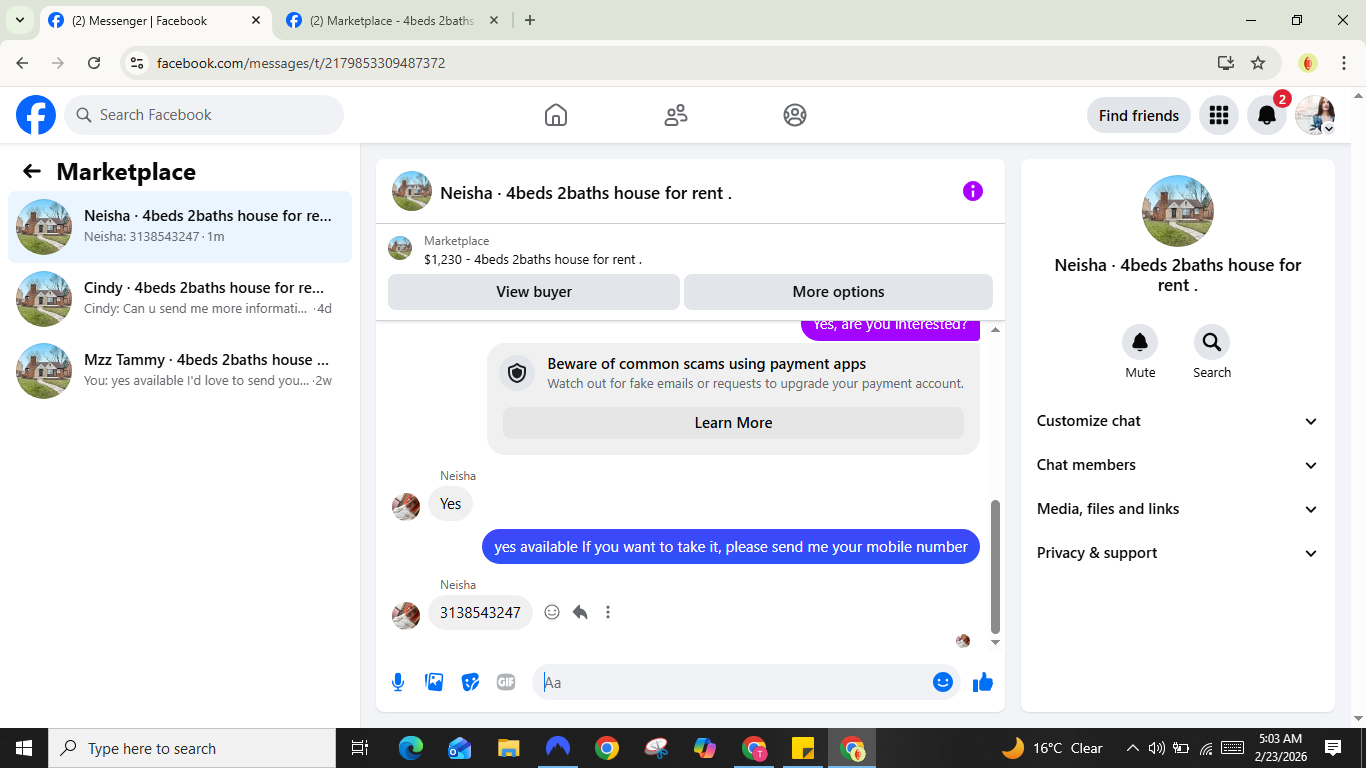Open the Mzz Tammy conversation

[x=180, y=371]
